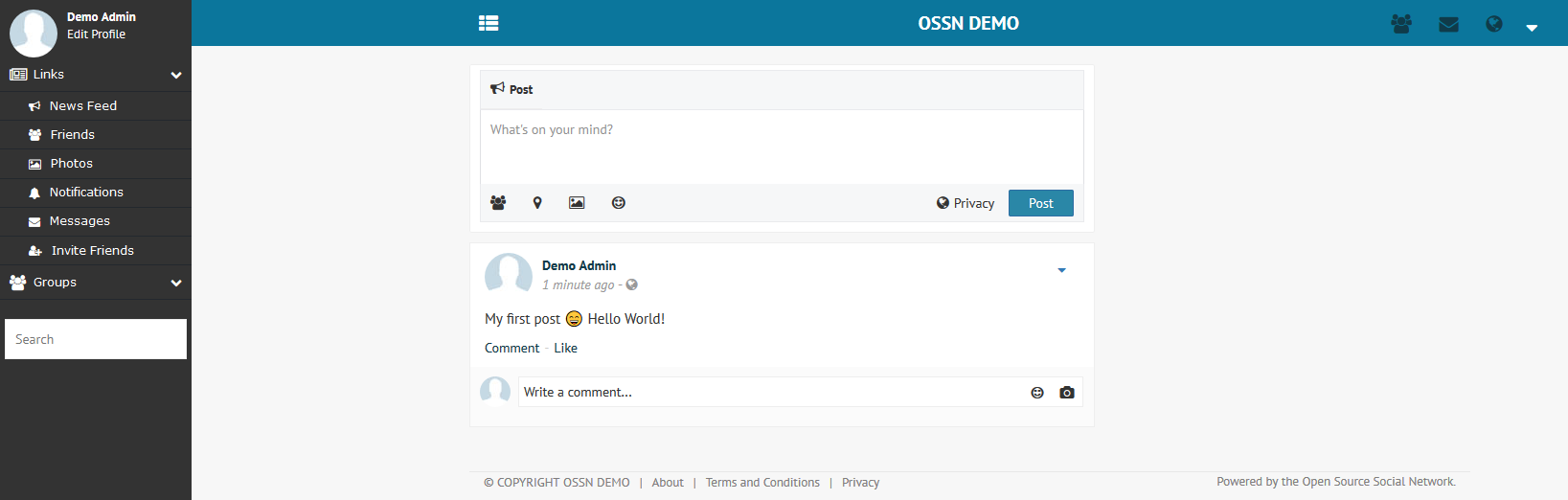Open the account dropdown arrow in top bar
Viewport: 1568px width, 500px height.
[1532, 28]
